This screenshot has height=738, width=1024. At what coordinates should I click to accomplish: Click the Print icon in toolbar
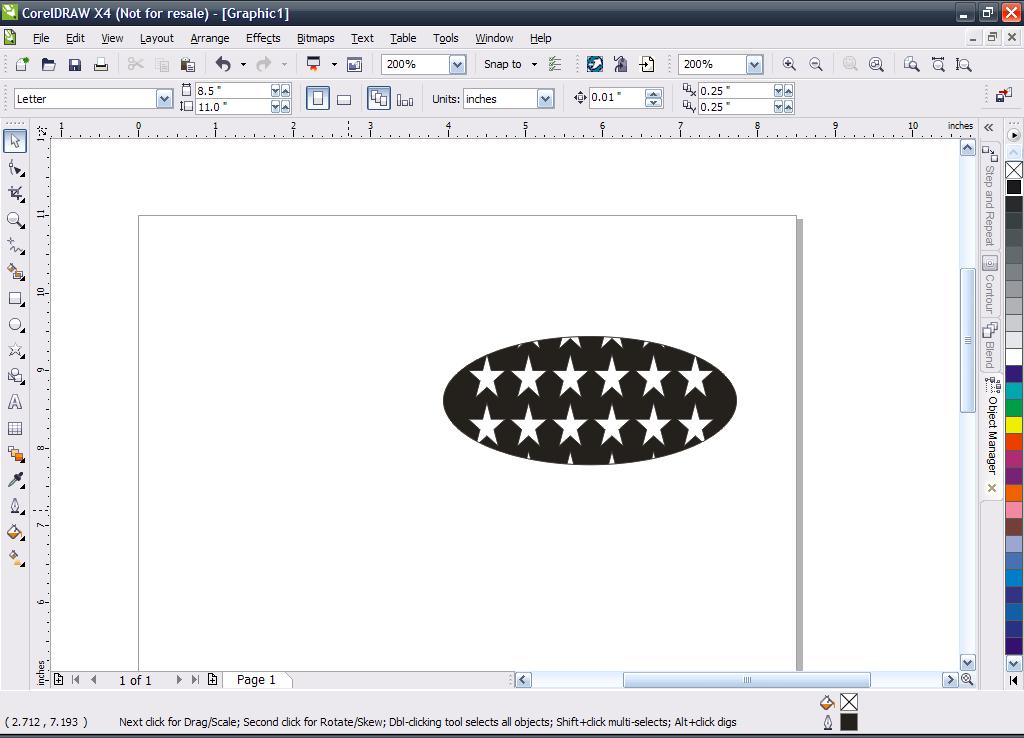[101, 64]
